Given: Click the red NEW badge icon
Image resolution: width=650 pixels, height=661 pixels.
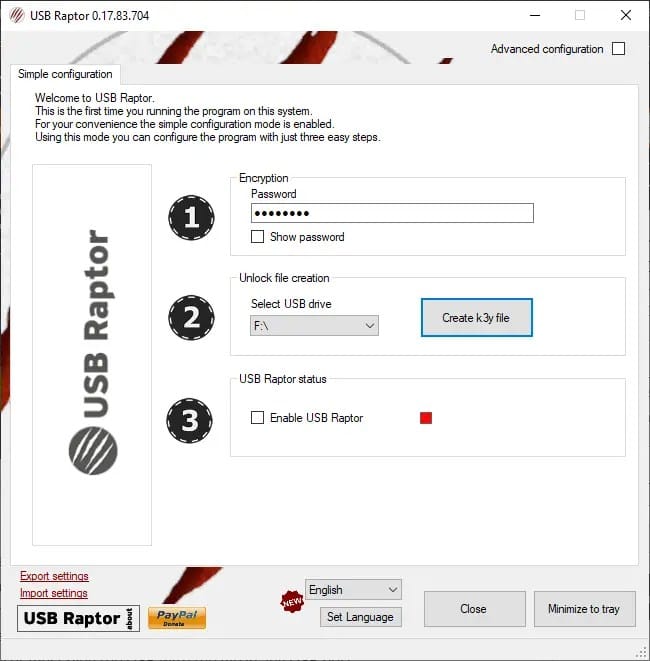Looking at the screenshot, I should [x=292, y=602].
